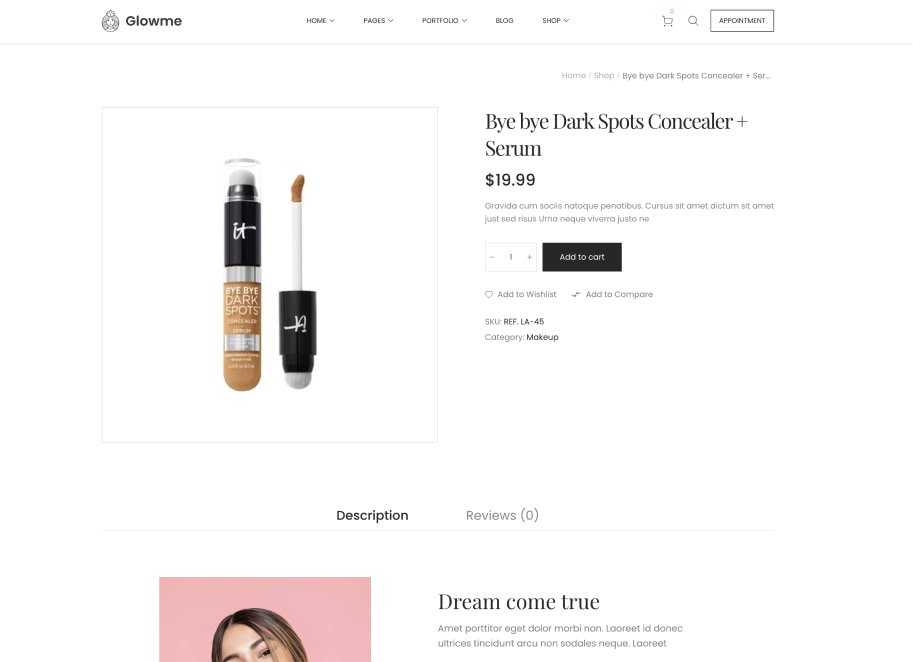The width and height of the screenshot is (913, 662).
Task: Click the wishlist heart icon
Action: 489,295
